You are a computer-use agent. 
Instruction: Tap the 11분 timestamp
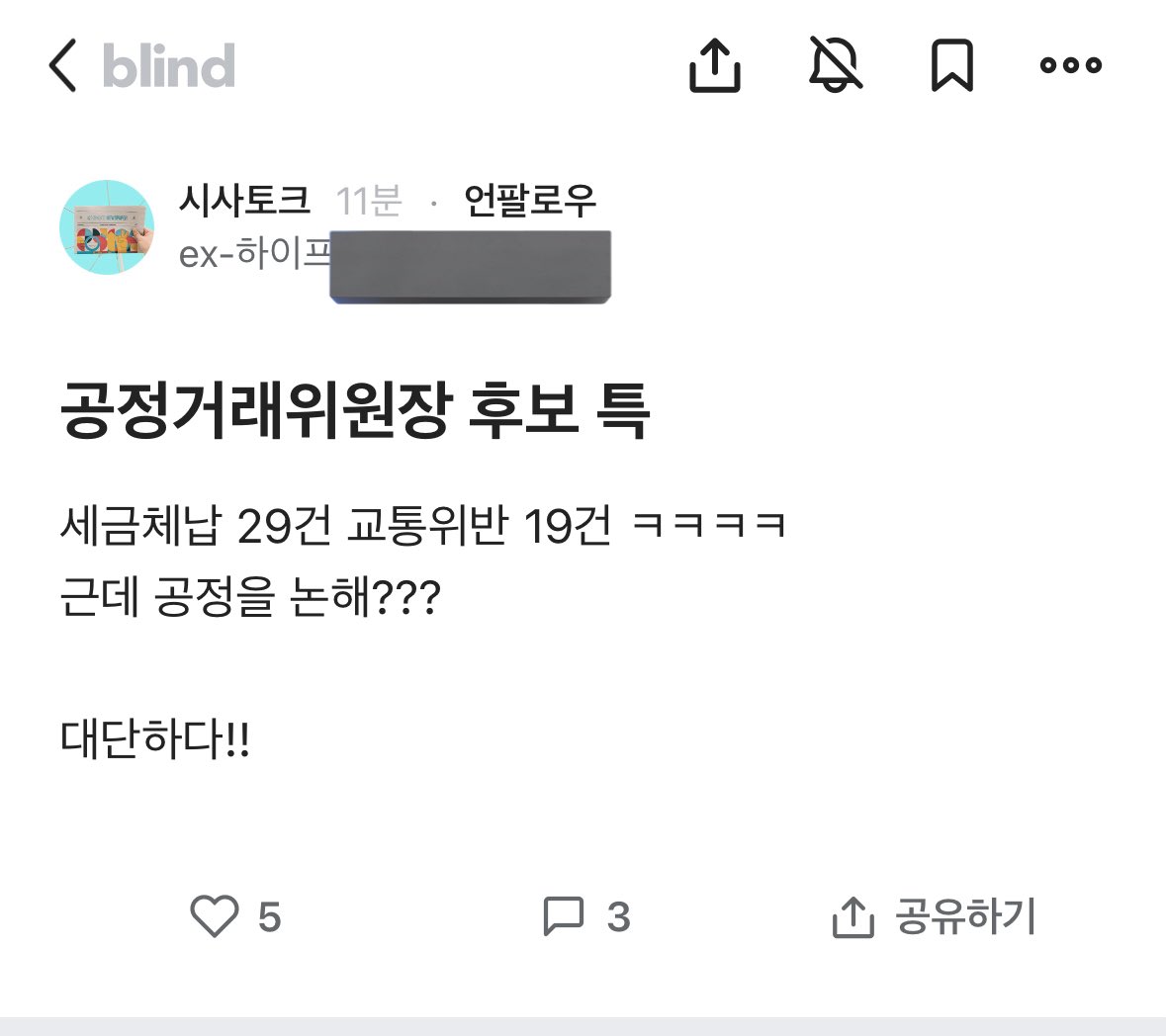[x=369, y=201]
